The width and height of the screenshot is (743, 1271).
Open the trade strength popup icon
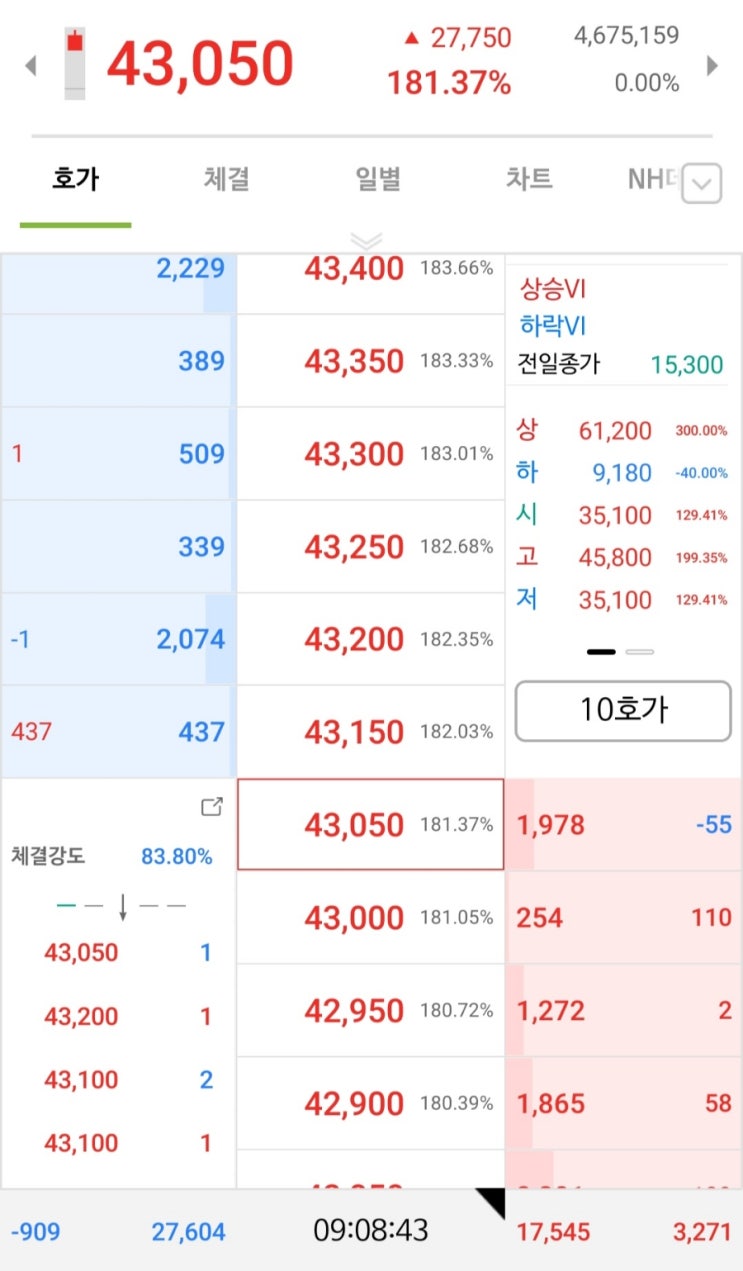tap(211, 807)
